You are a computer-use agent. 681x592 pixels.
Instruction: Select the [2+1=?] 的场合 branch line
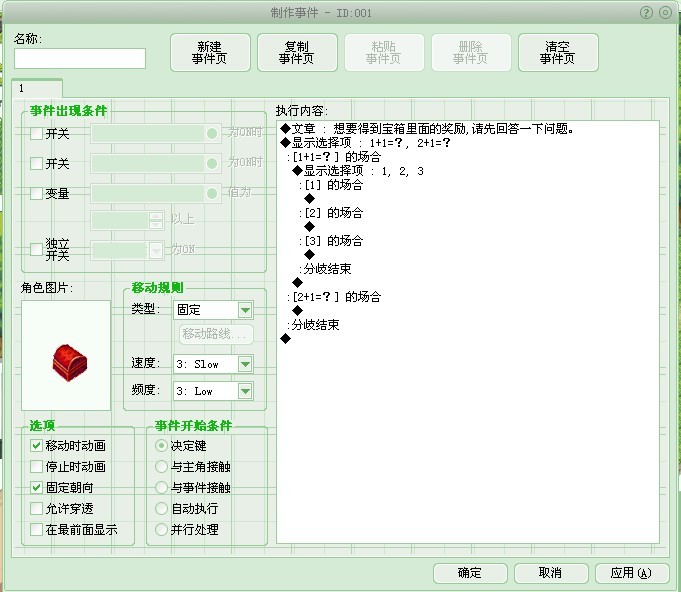click(x=334, y=297)
